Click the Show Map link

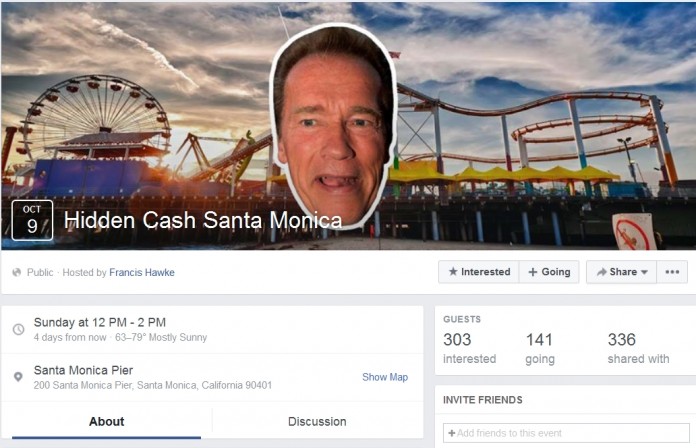(385, 377)
